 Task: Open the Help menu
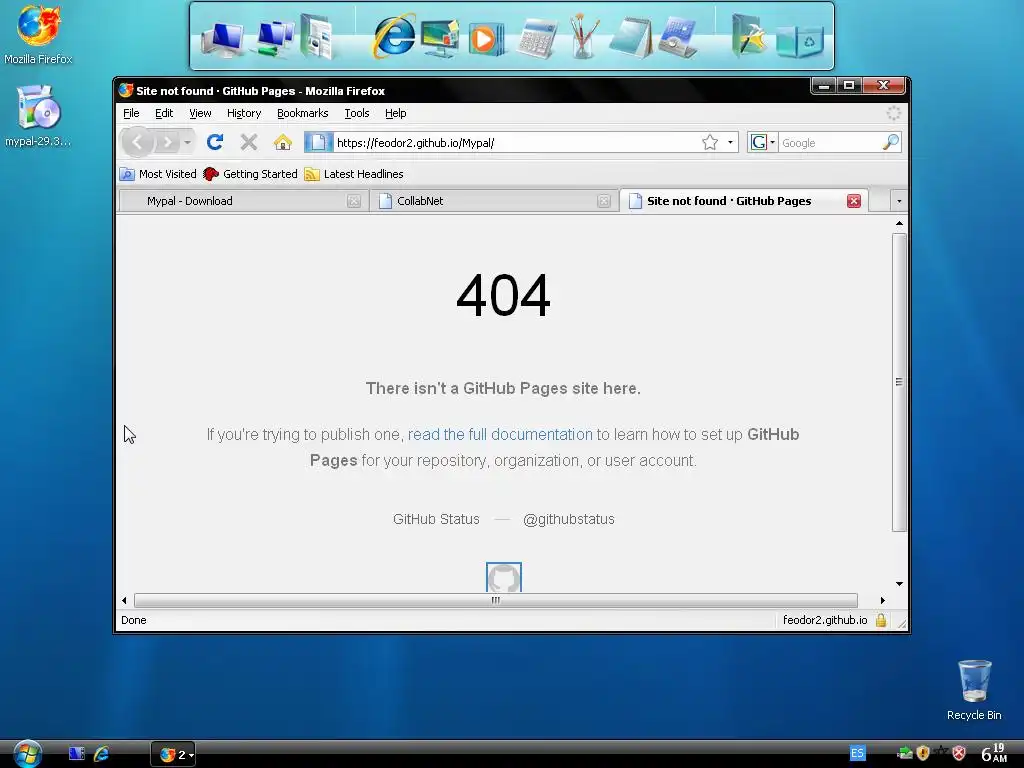395,113
